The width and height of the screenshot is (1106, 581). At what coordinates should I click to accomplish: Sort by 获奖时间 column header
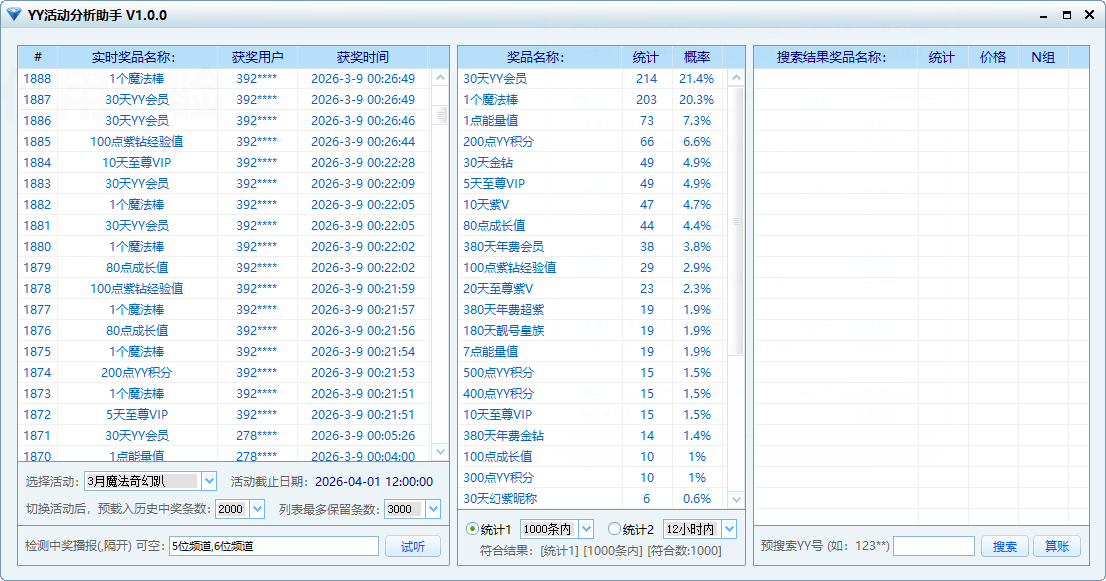point(363,57)
